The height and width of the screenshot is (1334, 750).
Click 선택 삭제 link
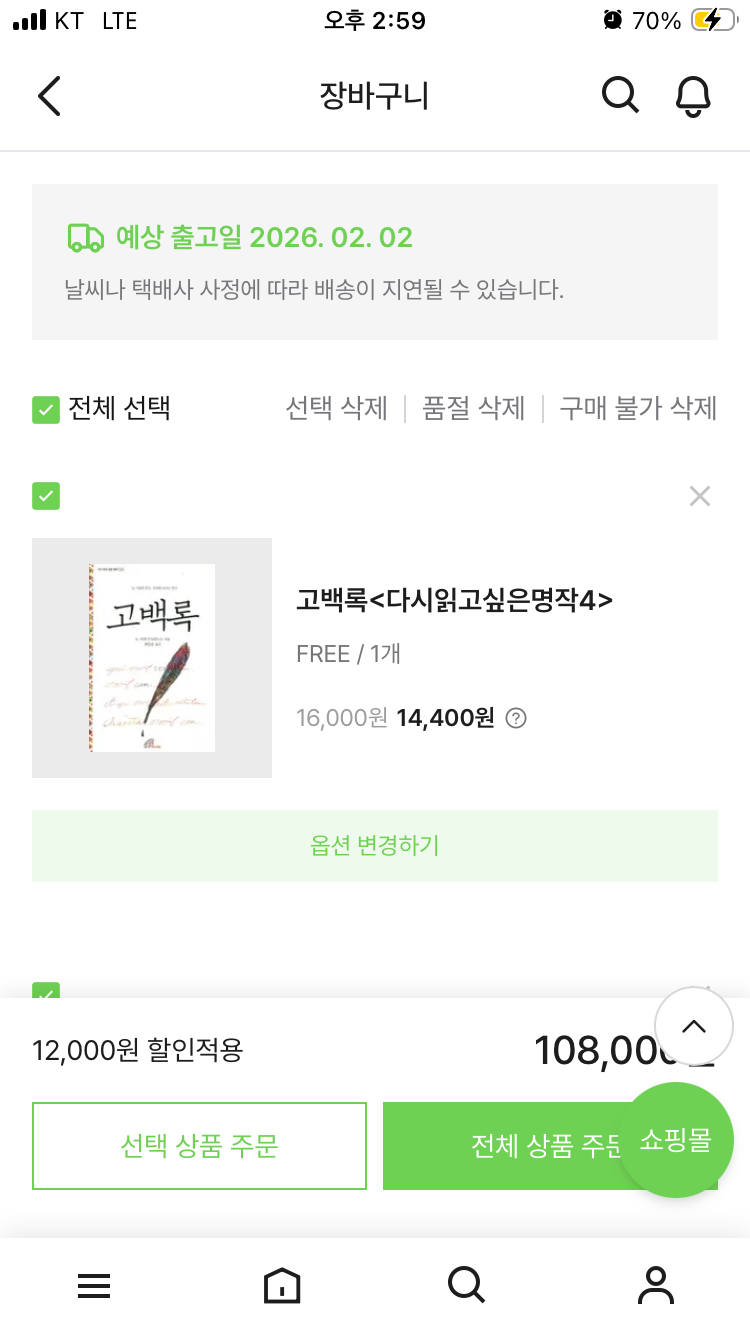(336, 409)
